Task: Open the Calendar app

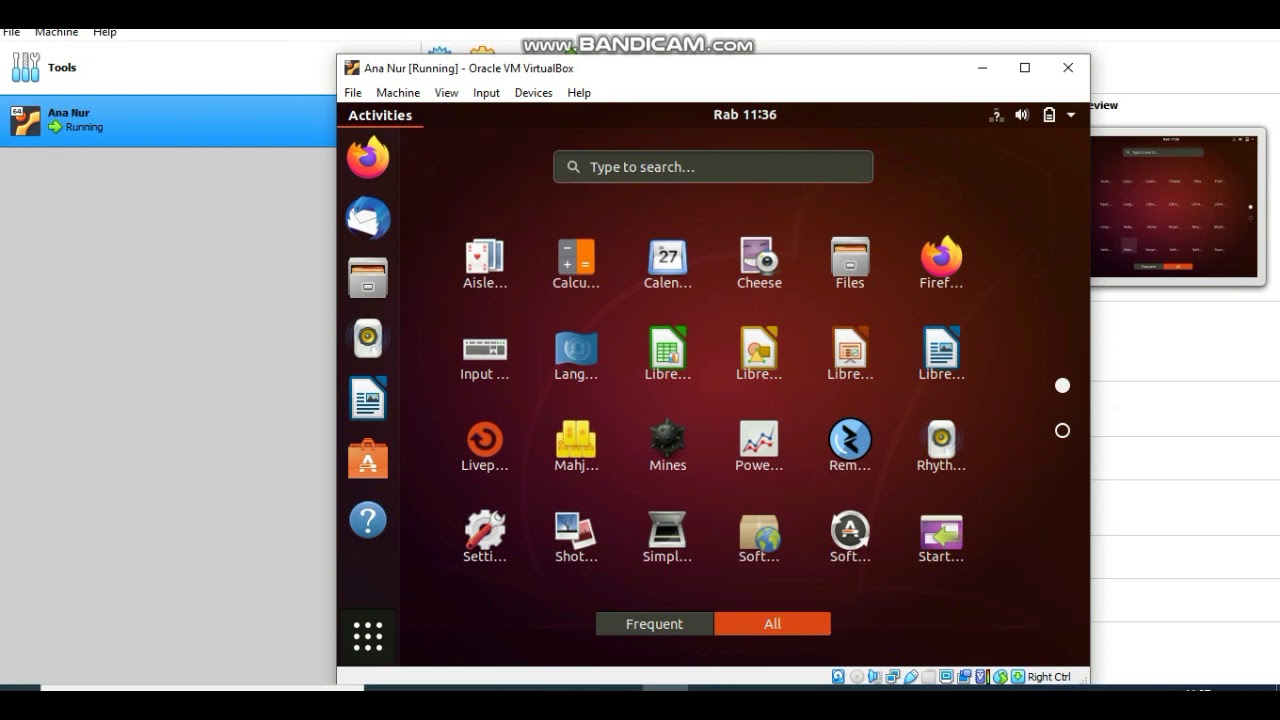Action: [667, 264]
